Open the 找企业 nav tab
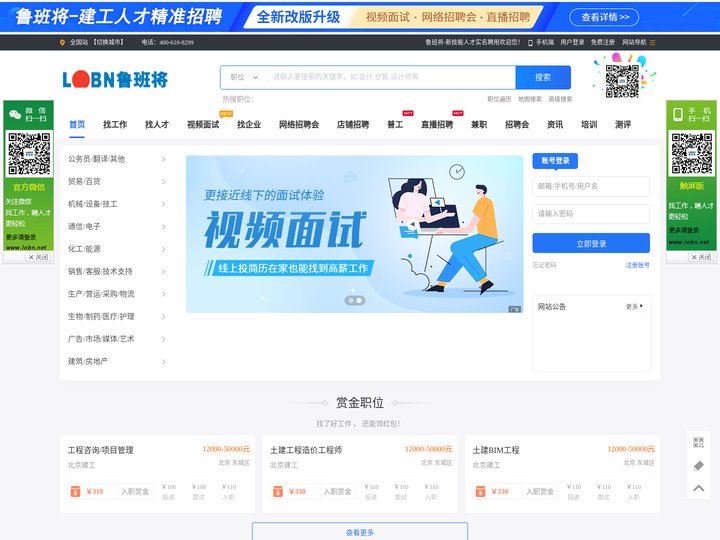The width and height of the screenshot is (720, 540). point(249,124)
